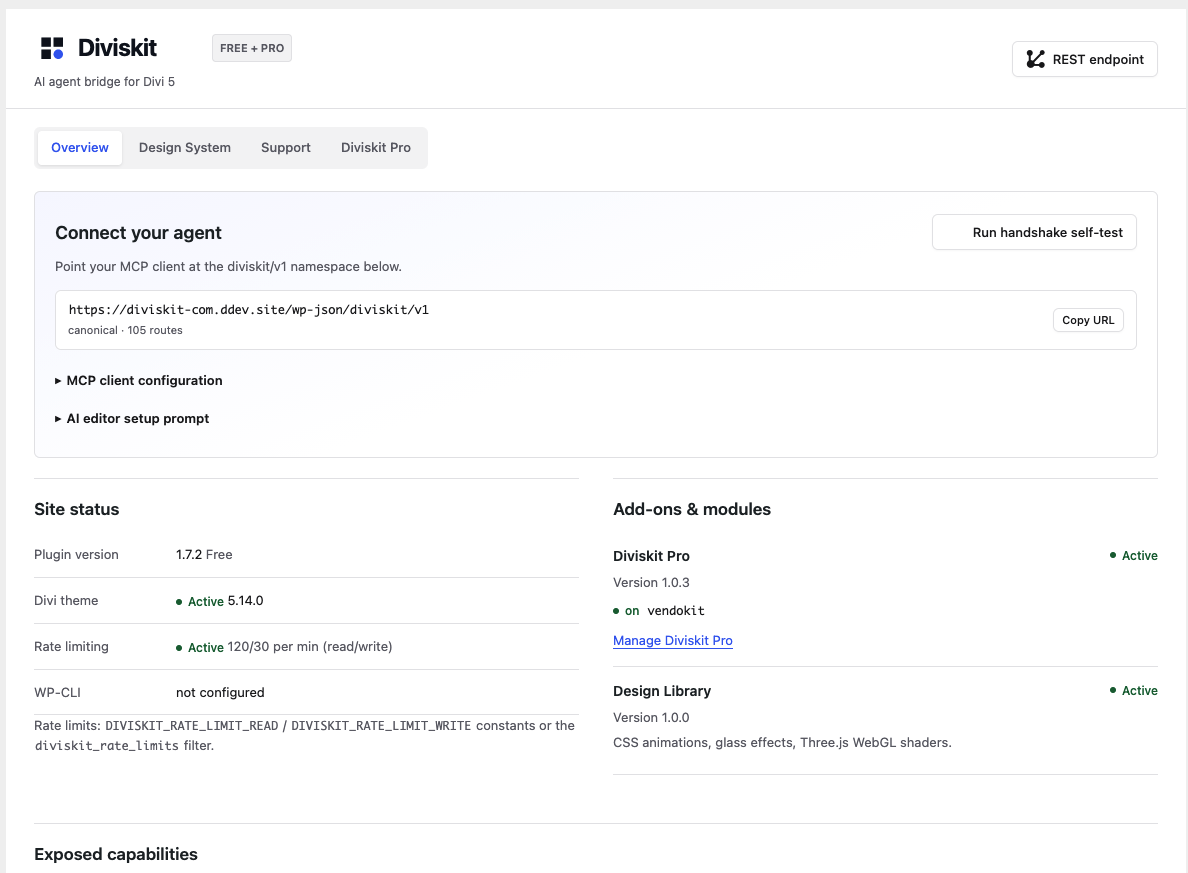Run the handshake self-test
Screen dimensions: 1188x873
pyautogui.click(x=1033, y=233)
